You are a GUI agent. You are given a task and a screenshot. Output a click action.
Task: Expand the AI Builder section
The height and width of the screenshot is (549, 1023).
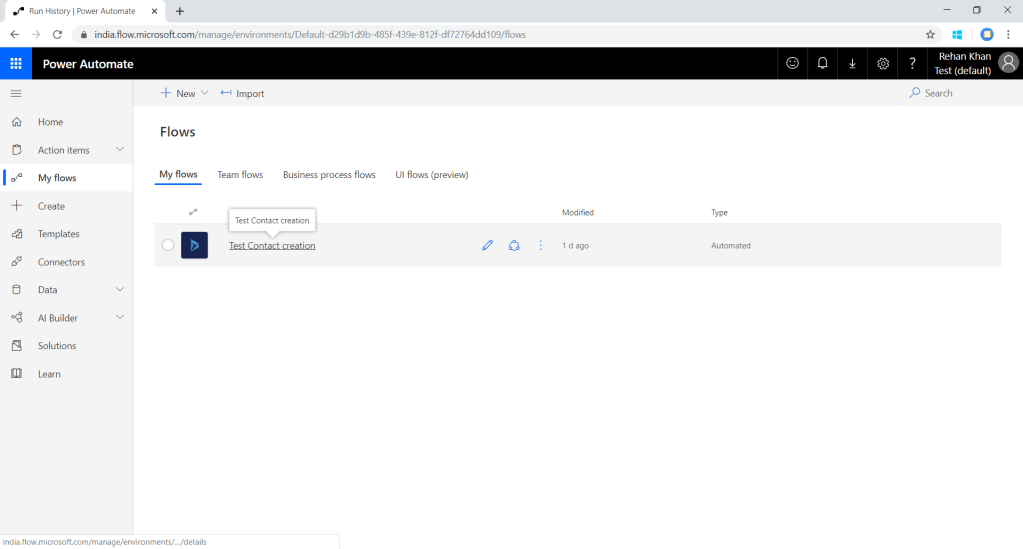(120, 318)
